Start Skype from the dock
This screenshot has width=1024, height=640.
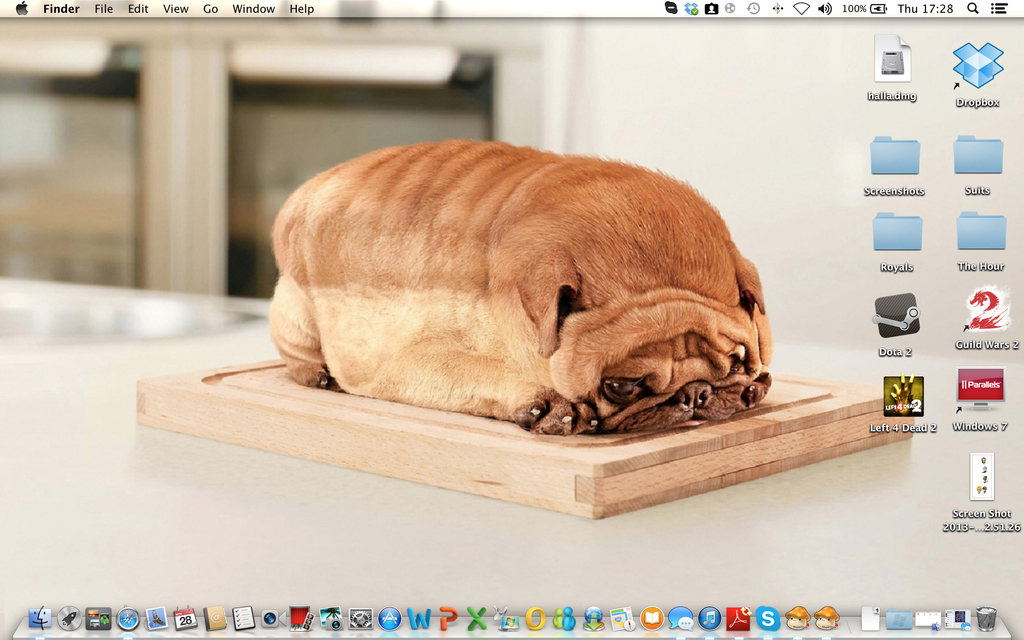766,621
